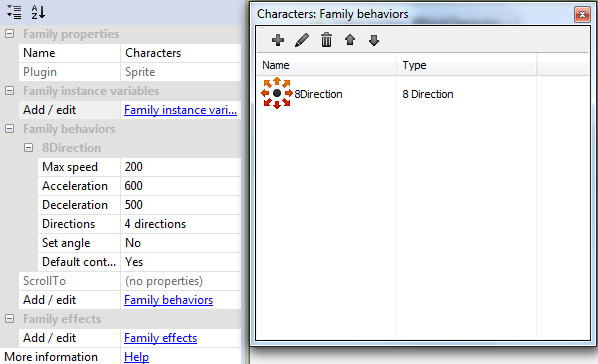598x364 pixels.
Task: Sort list by the Type column header
Action: 466,65
